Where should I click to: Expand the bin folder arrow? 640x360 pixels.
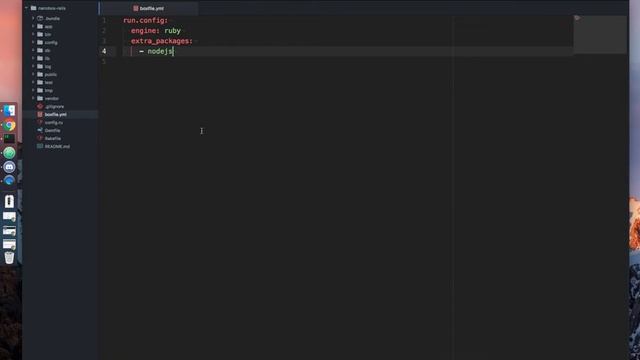(x=33, y=34)
